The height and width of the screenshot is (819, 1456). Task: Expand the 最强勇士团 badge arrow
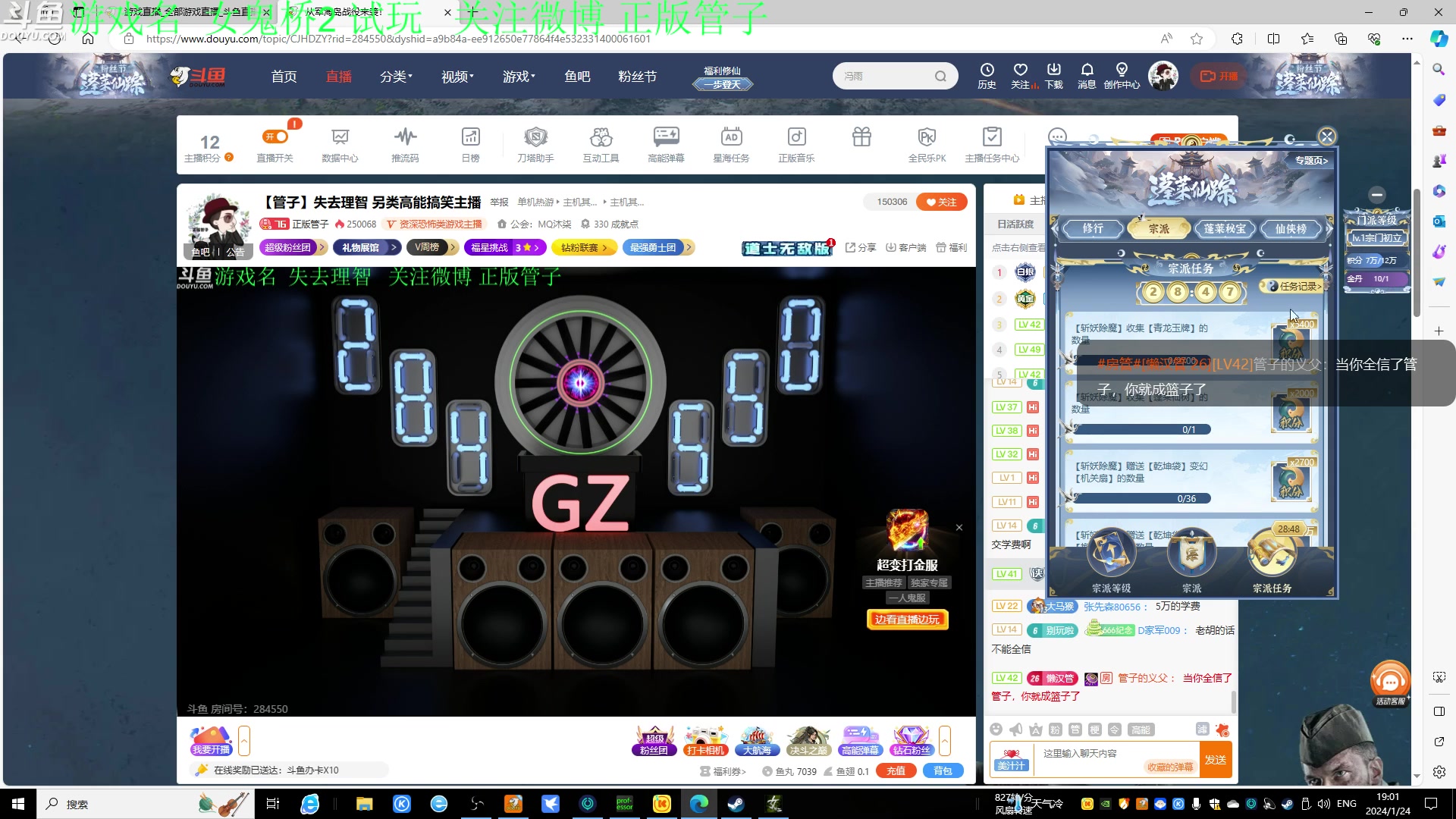(x=689, y=247)
